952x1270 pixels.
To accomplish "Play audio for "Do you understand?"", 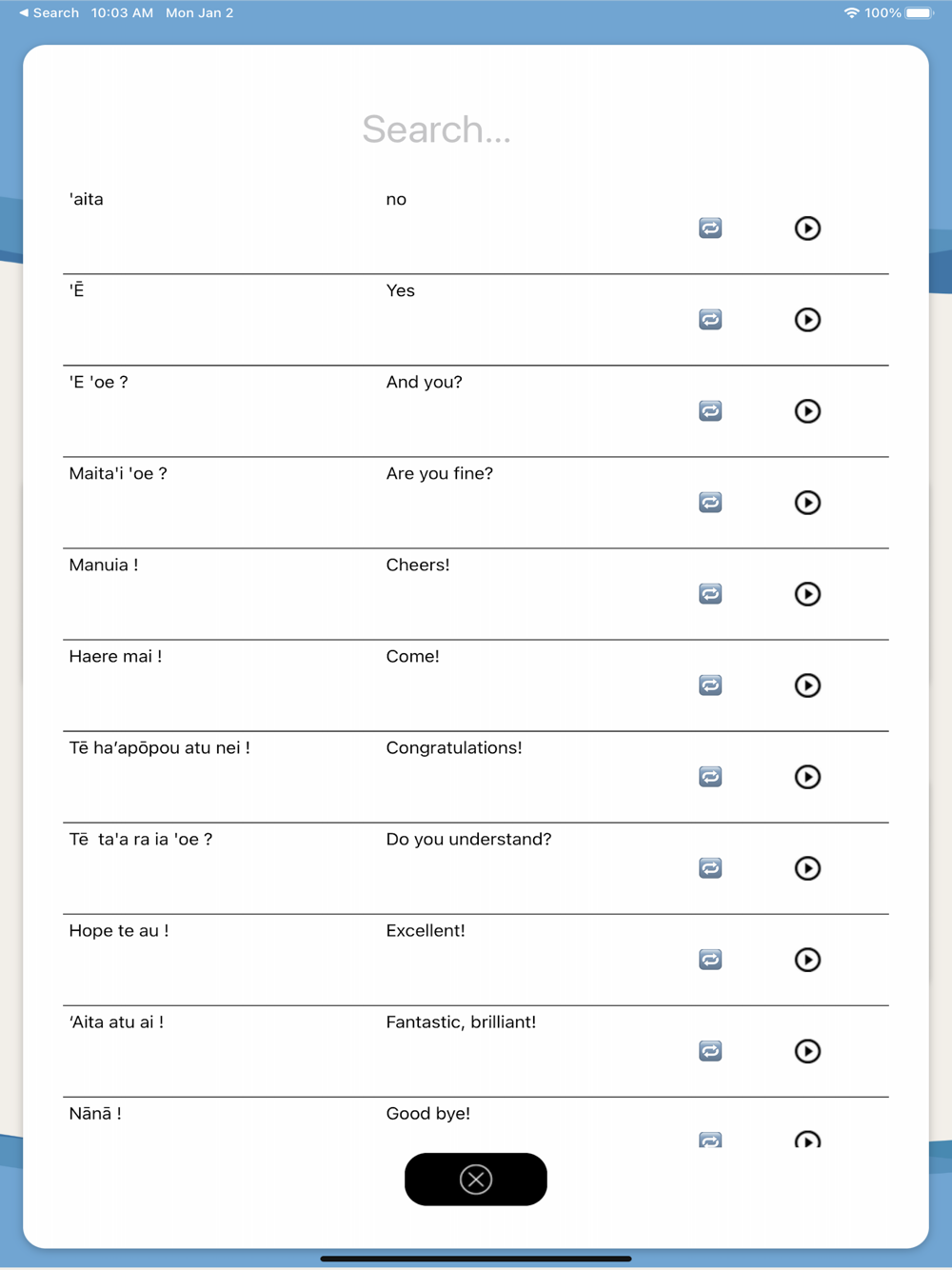I will [807, 868].
